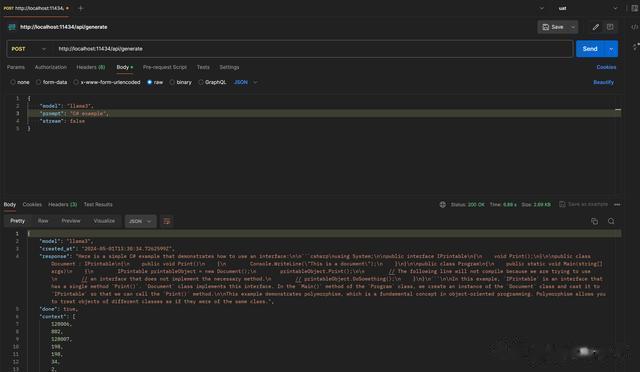Image resolution: width=640 pixels, height=372 pixels.
Task: Open the HTTP method POST dropdown
Action: pyautogui.click(x=29, y=49)
